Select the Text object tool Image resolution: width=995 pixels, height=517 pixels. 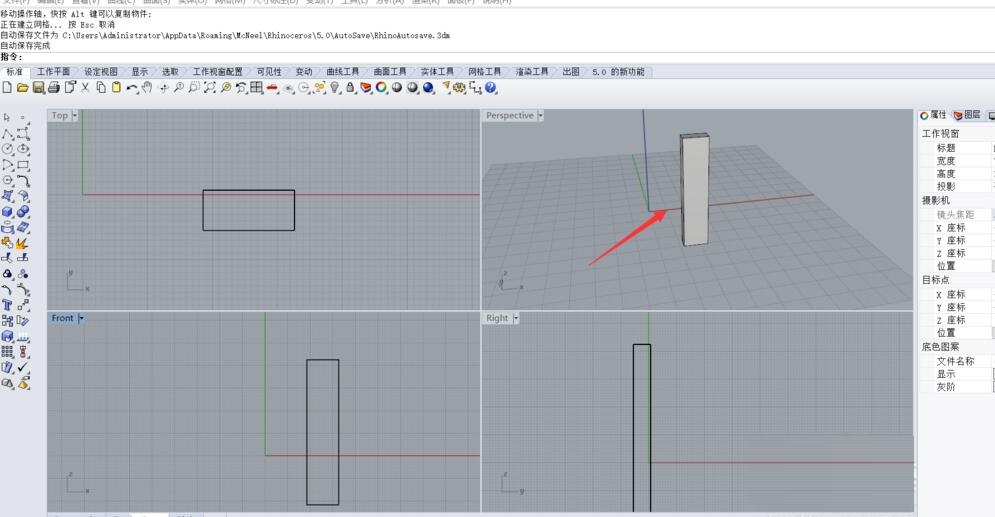[7, 305]
